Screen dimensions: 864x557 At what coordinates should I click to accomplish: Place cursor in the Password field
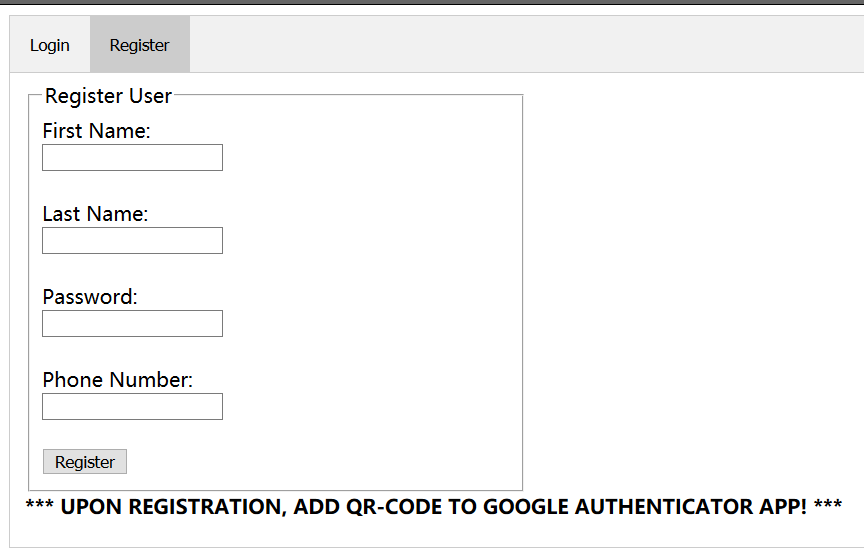click(x=132, y=324)
